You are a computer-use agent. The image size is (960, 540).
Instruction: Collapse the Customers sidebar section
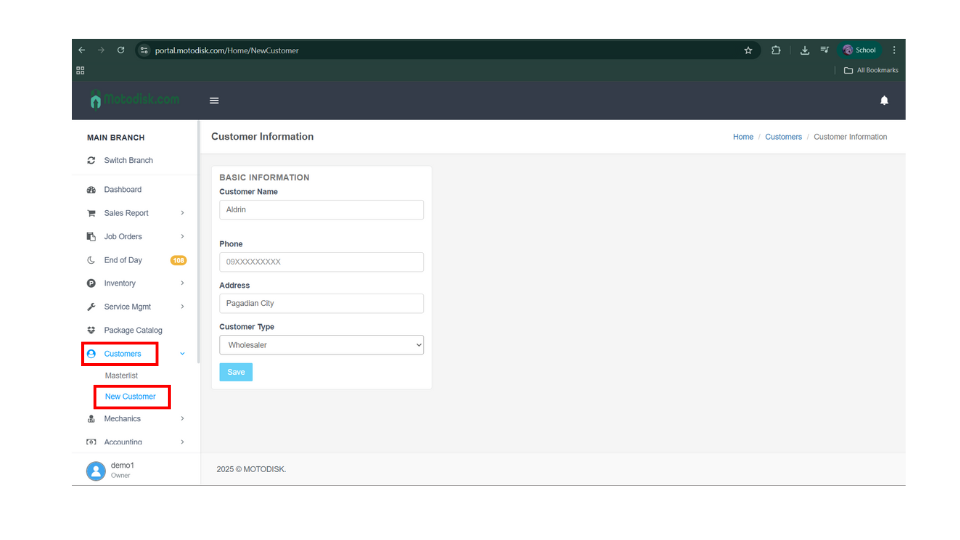182,354
